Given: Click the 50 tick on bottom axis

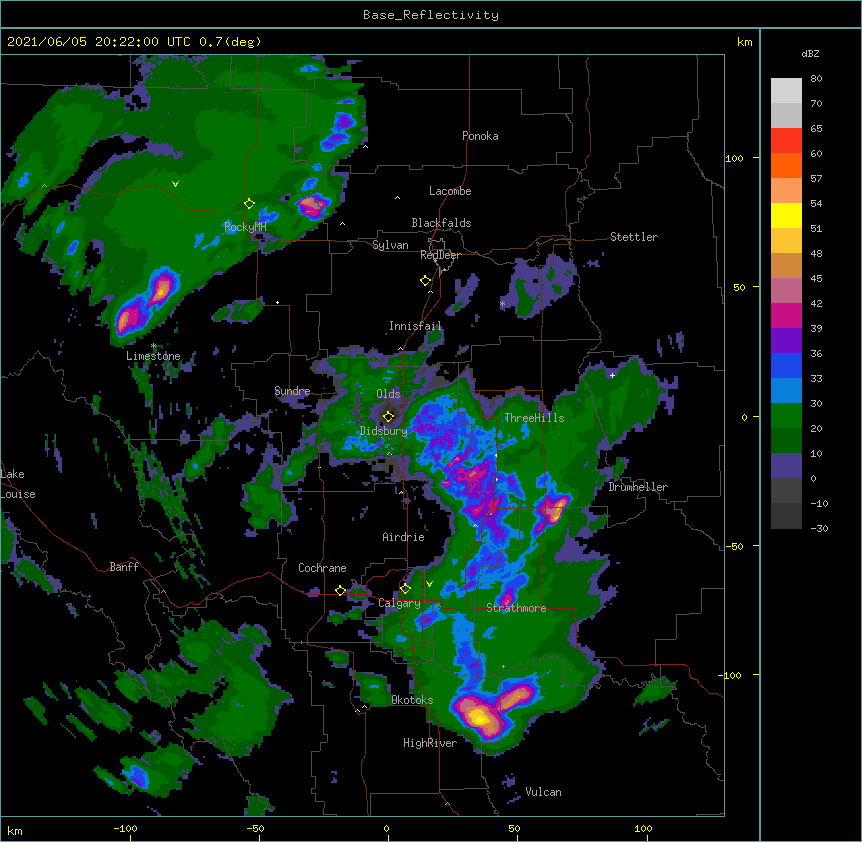Looking at the screenshot, I should pyautogui.click(x=514, y=828).
